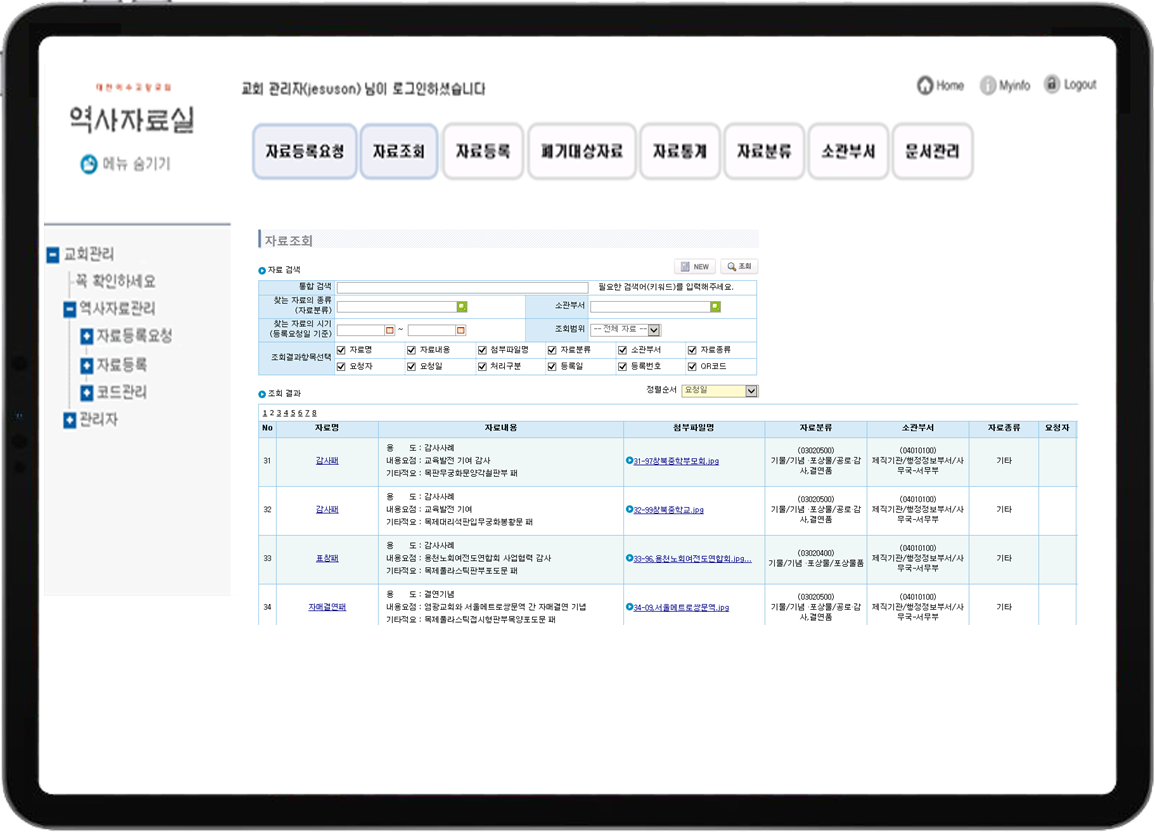Open the 31-97창북중학부모회.jpg attachment link
The image size is (1155, 832).
[676, 461]
